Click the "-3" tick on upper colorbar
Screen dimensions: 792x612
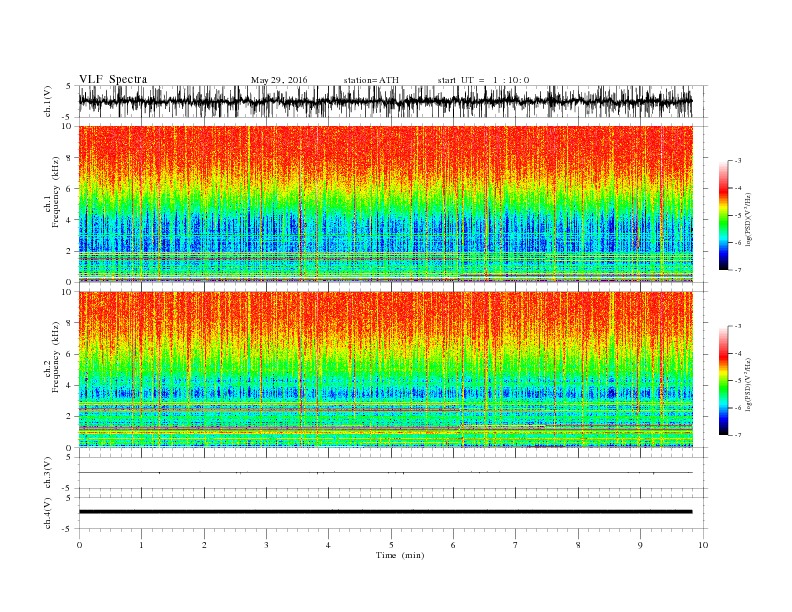point(737,161)
